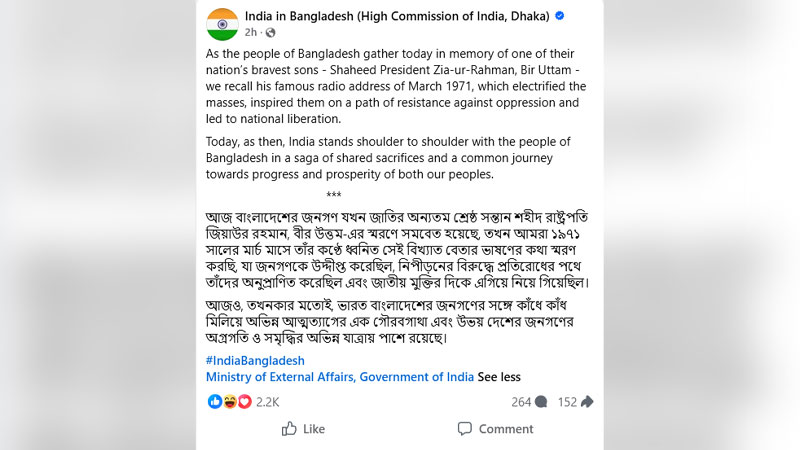Collapse the post with See less
The height and width of the screenshot is (450, 800).
(499, 377)
